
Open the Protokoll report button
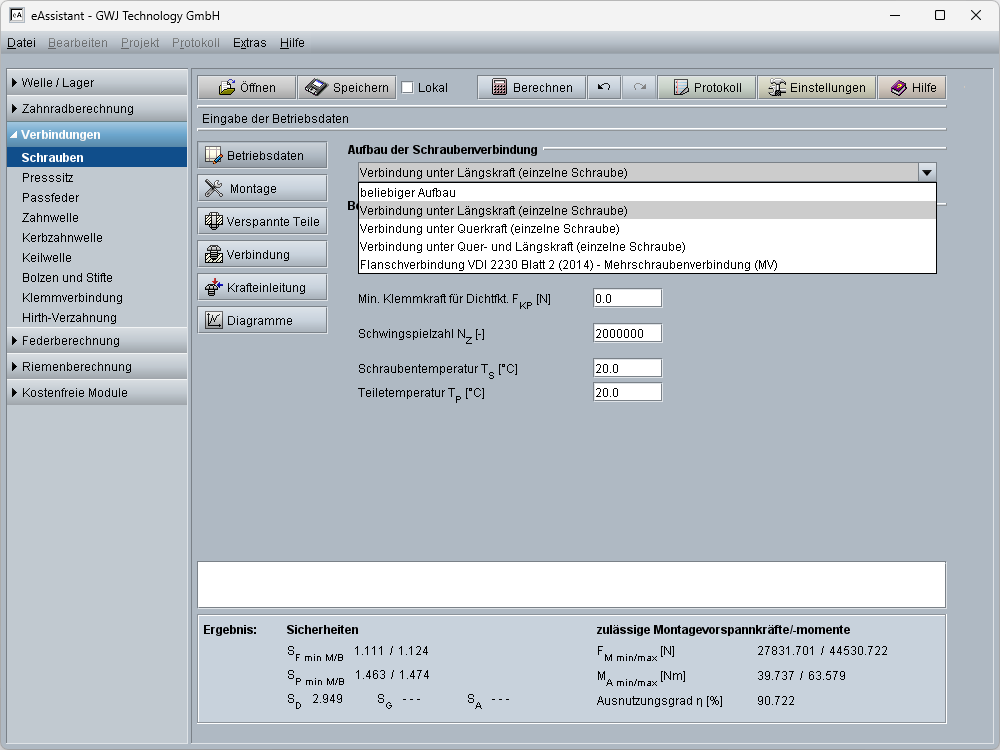(x=706, y=88)
